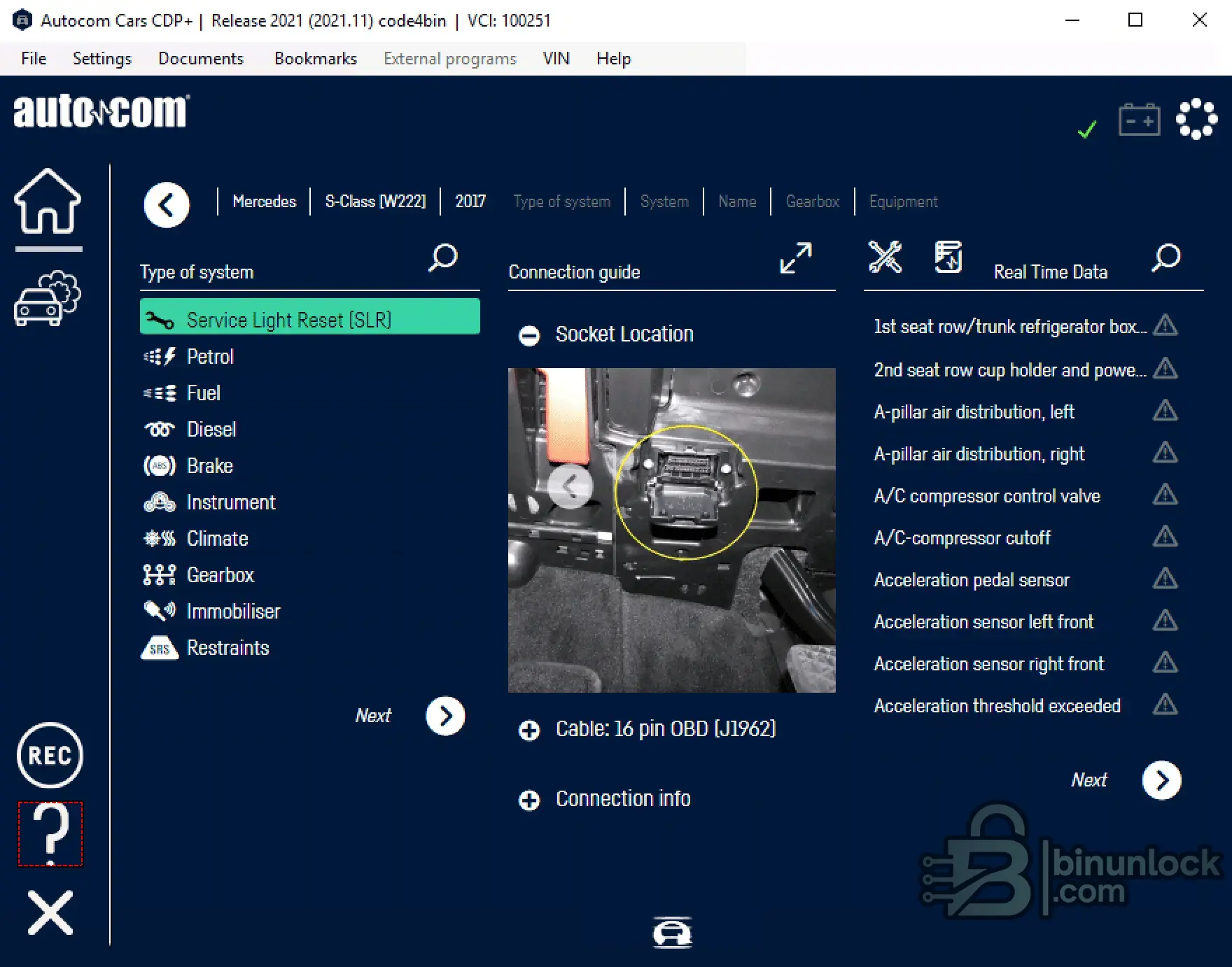Click warning icon for Acceleration threshold exceeded

pos(1165,705)
